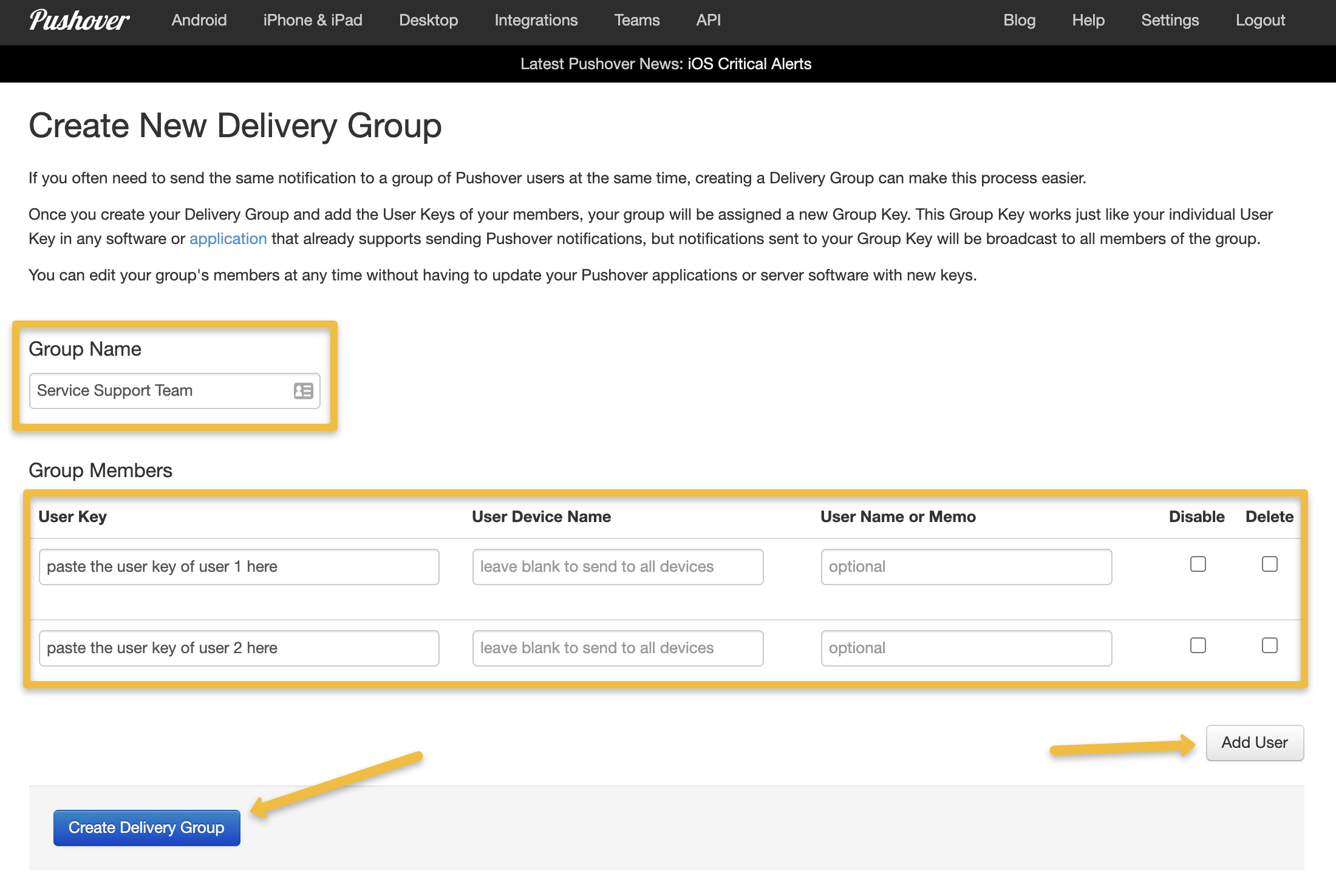Click the 'application' hyperlink in the description
1336x896 pixels.
click(x=228, y=239)
